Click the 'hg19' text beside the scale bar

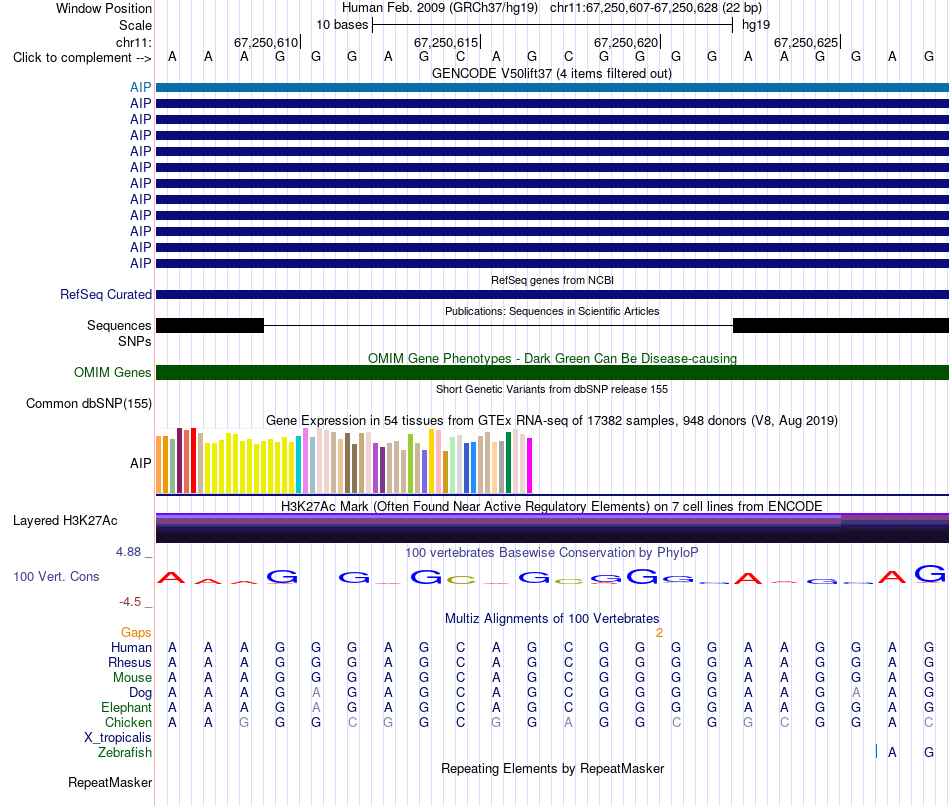coord(756,25)
